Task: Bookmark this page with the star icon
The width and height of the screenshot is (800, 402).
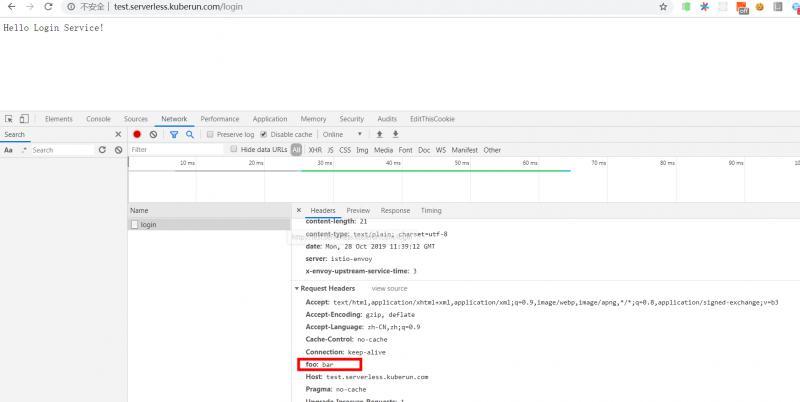Action: [663, 7]
